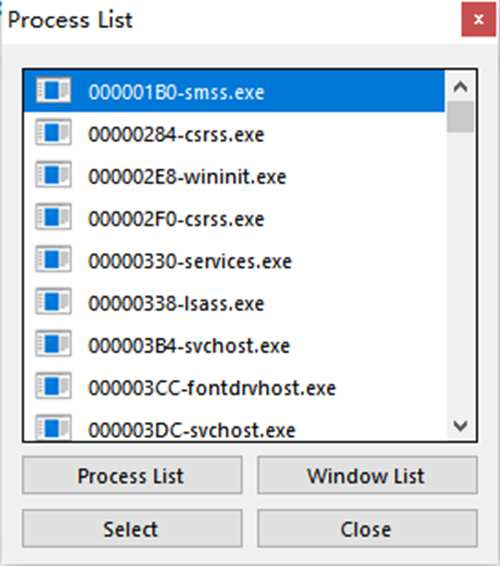Click the fontdrvhost.exe process icon

coord(53,386)
